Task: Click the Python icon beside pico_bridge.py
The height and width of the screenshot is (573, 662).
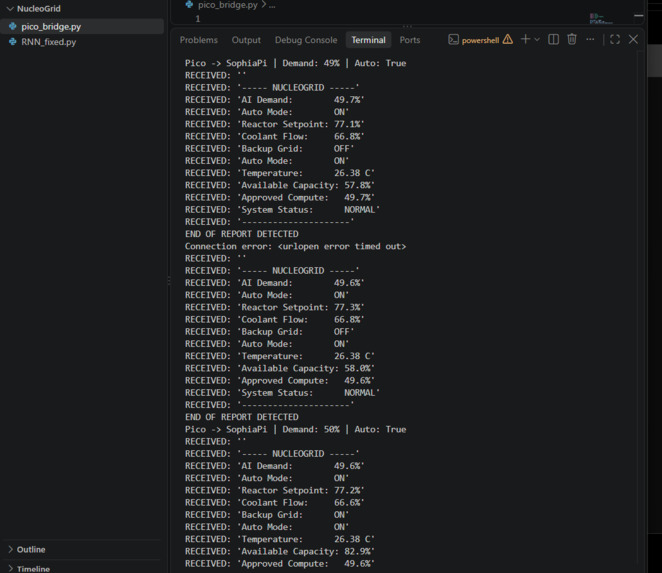Action: click(x=13, y=27)
